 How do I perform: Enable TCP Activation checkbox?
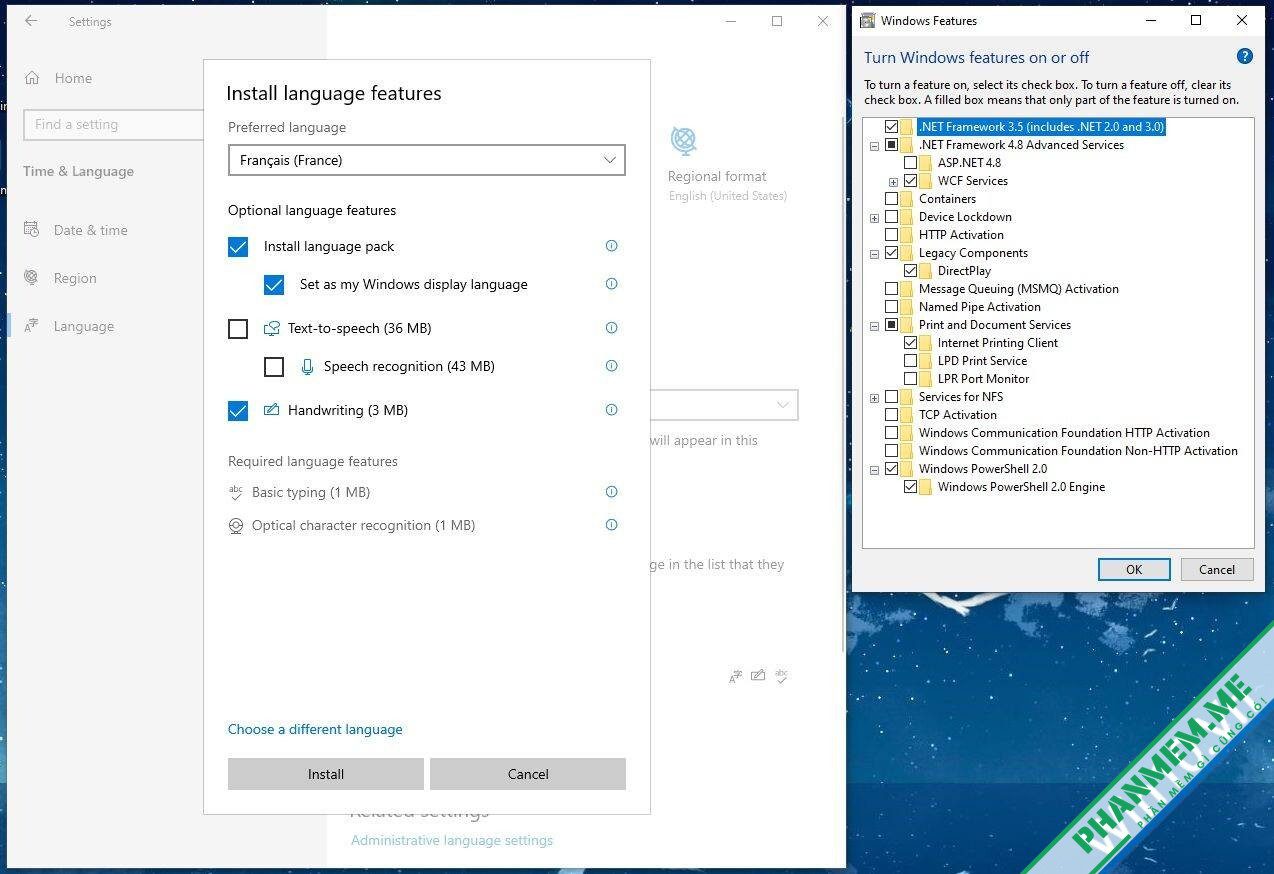[x=892, y=415]
